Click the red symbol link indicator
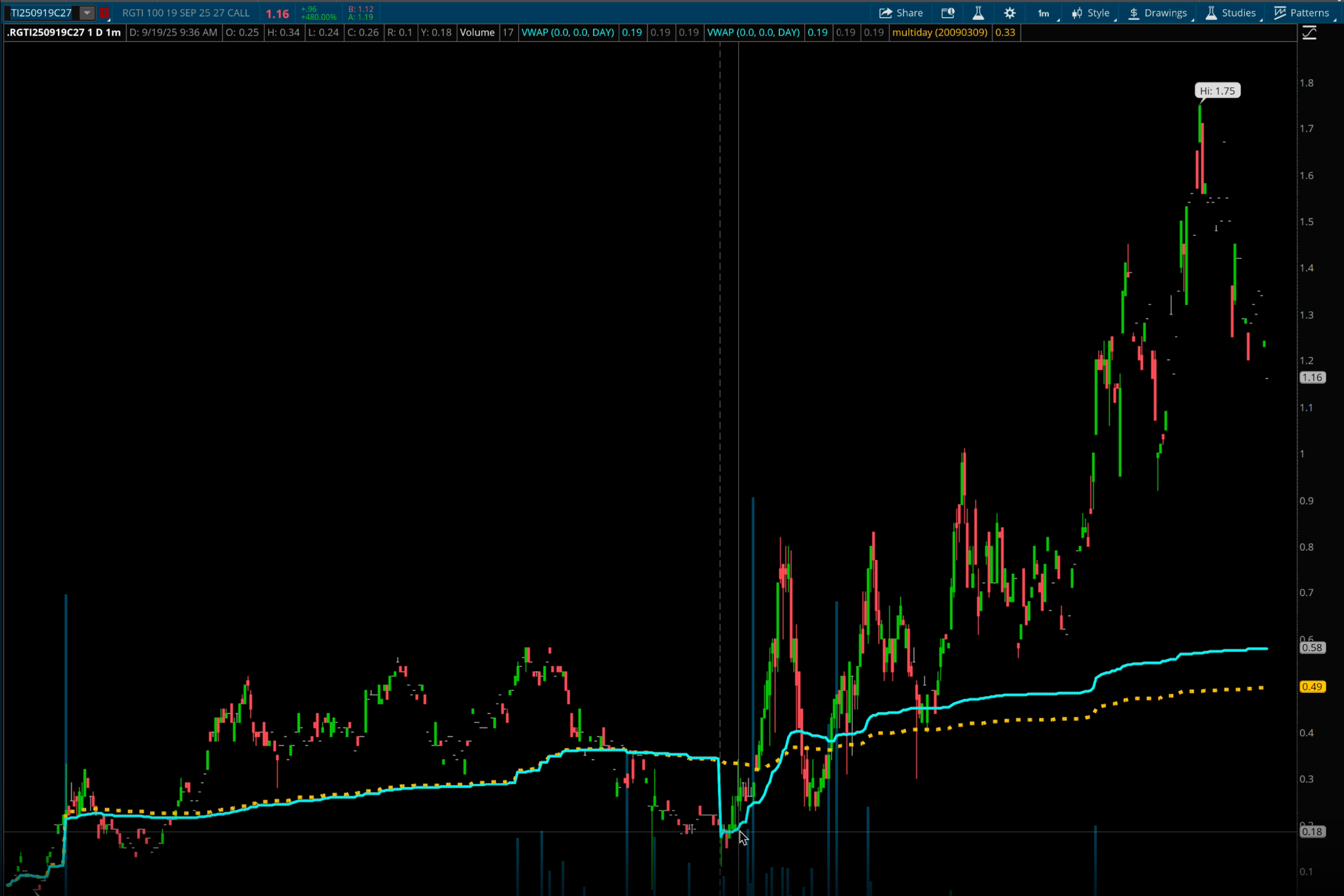The width and height of the screenshot is (1344, 896). click(104, 12)
